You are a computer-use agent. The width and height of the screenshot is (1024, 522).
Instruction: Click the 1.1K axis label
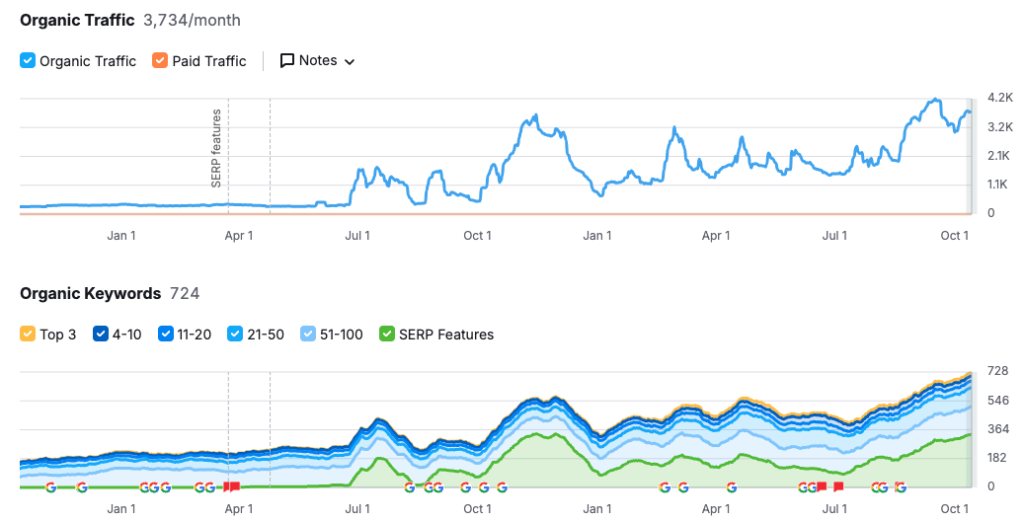coord(999,184)
